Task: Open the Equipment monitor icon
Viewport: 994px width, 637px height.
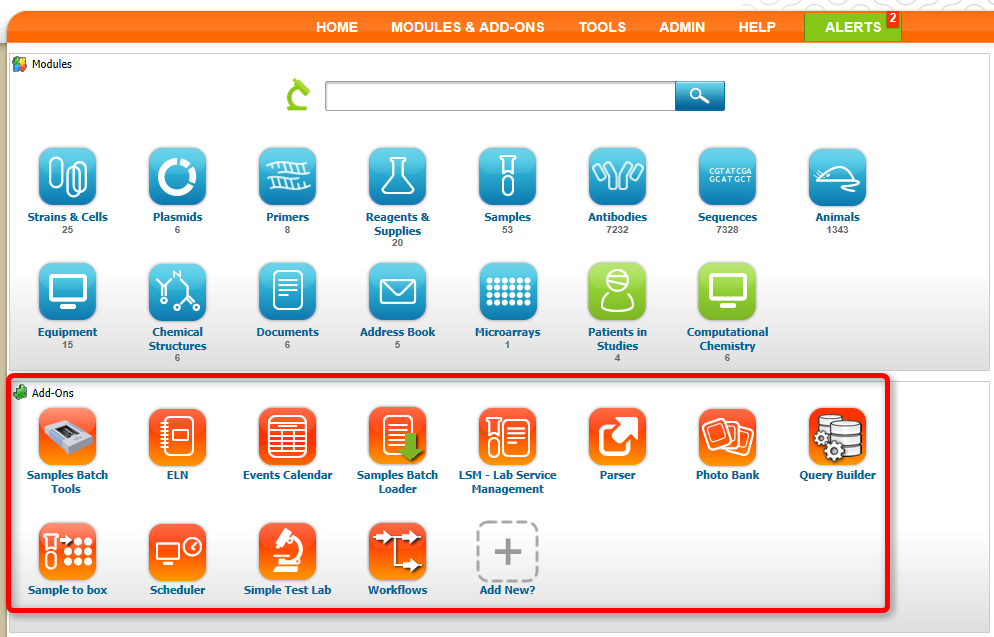Action: coord(67,292)
